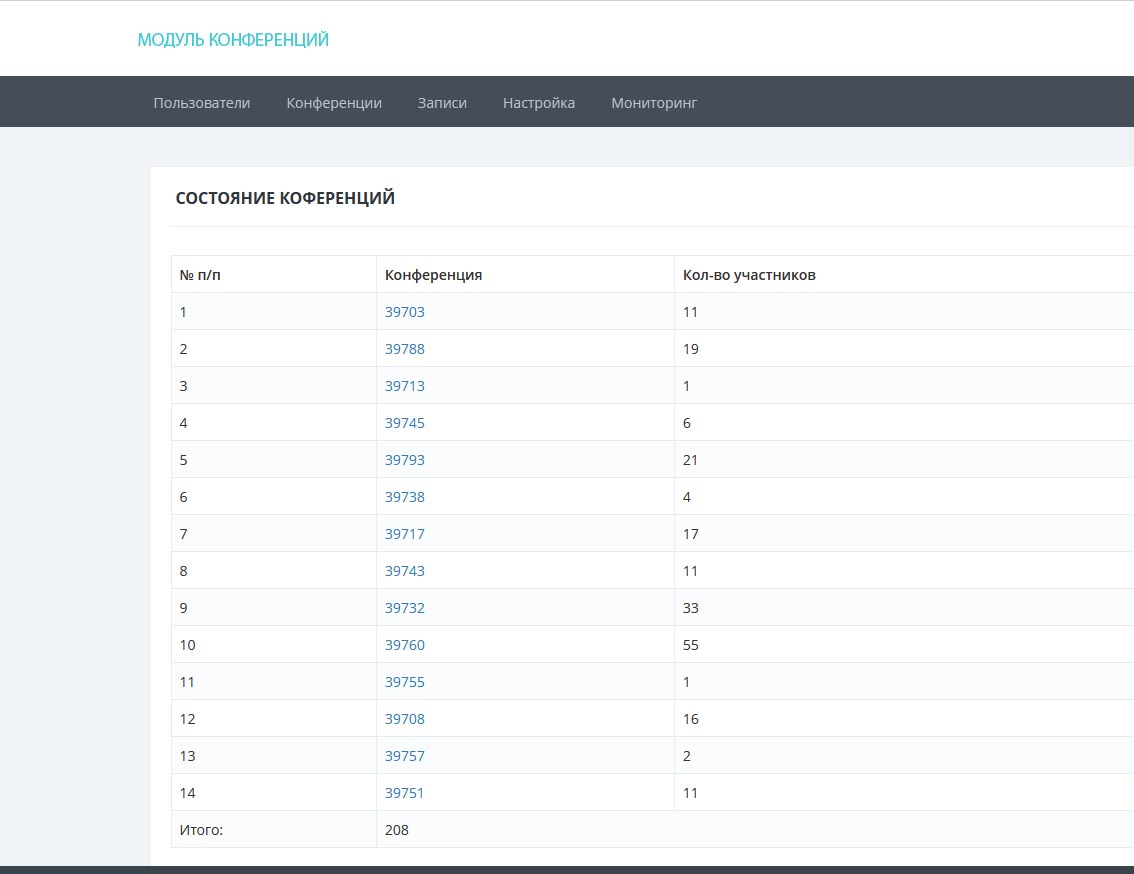
Task: Click participant count 21 for 39793
Action: [690, 459]
